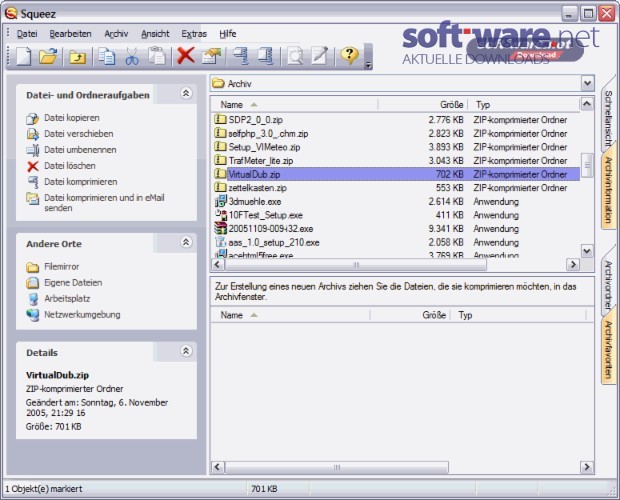Select Setup_VIMeteo.zip file
The height and width of the screenshot is (500, 620).
point(264,147)
